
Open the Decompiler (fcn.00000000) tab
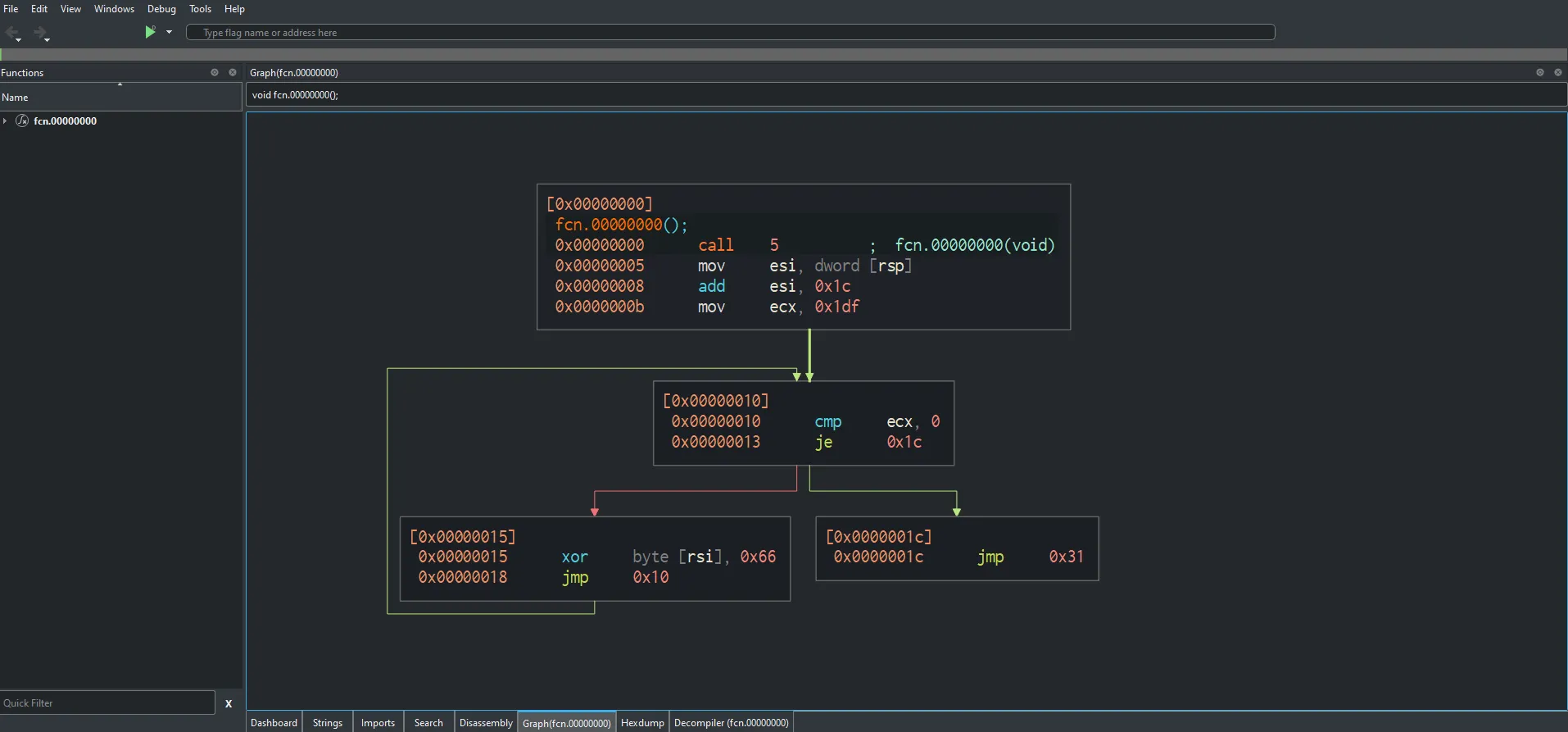click(x=731, y=722)
